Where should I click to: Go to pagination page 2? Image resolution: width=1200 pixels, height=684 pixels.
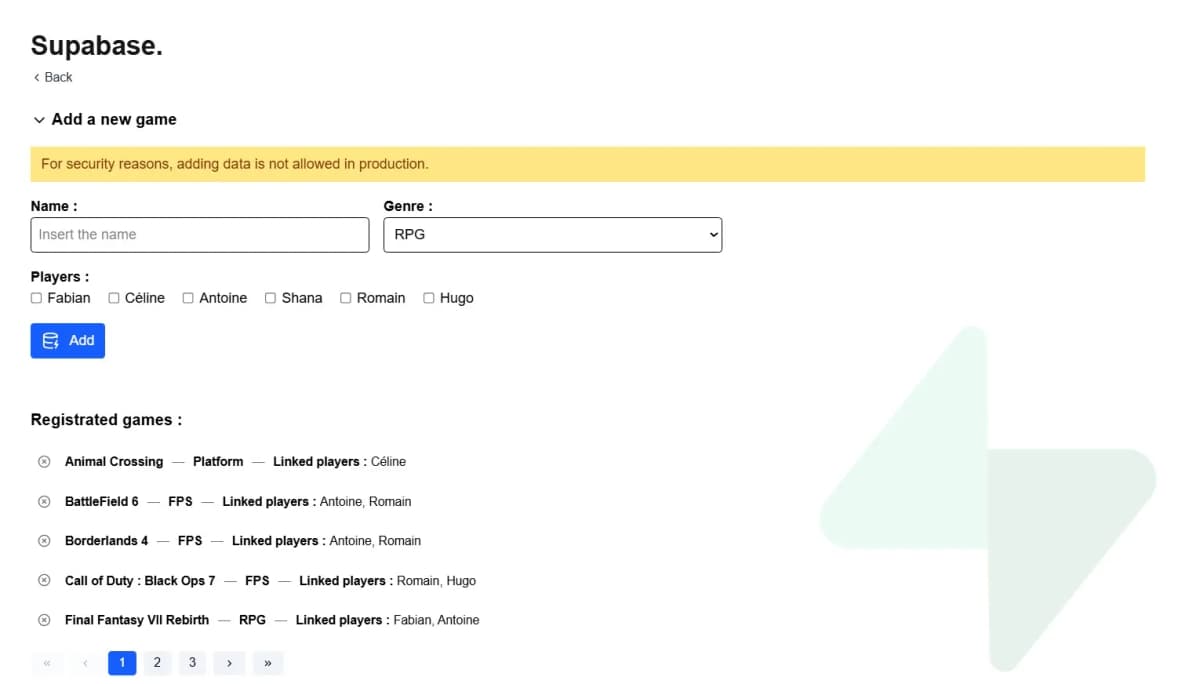157,663
